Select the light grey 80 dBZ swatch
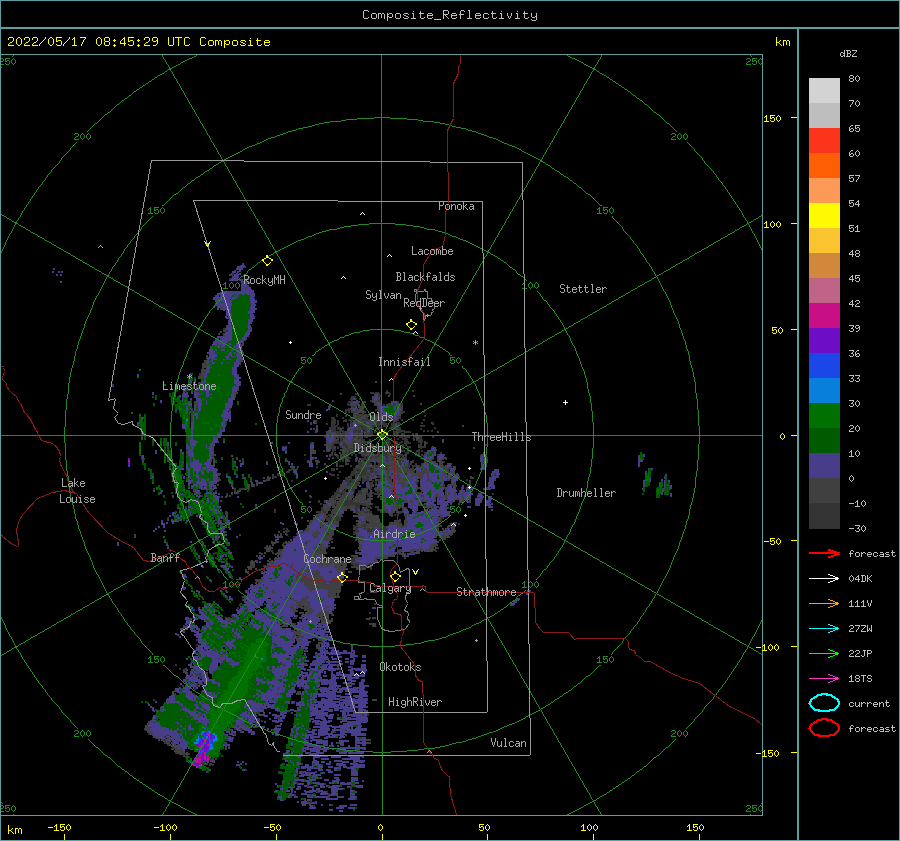 click(x=824, y=90)
